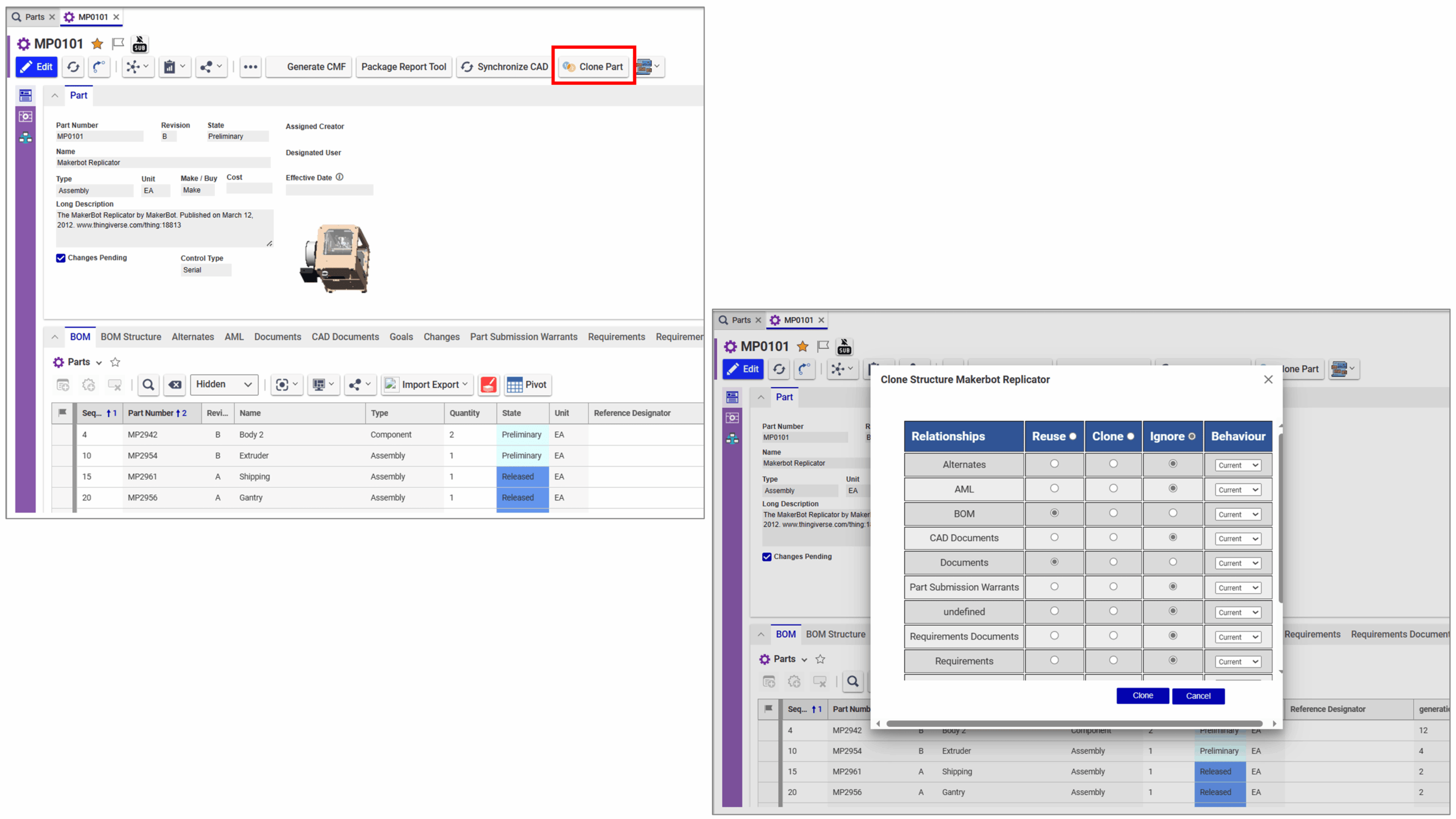The width and height of the screenshot is (1456, 819).
Task: Click remove row icon in left BOM toolbar
Action: tap(115, 385)
